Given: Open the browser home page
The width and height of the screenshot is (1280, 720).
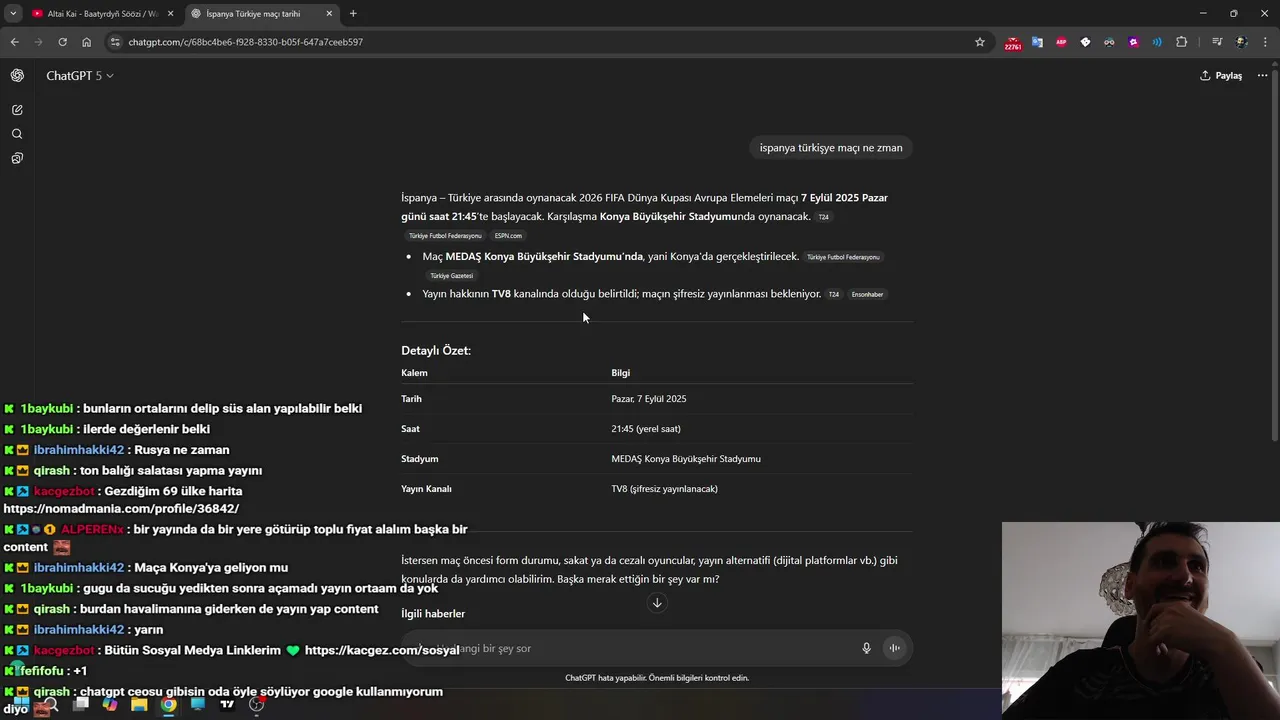Looking at the screenshot, I should pyautogui.click(x=86, y=42).
